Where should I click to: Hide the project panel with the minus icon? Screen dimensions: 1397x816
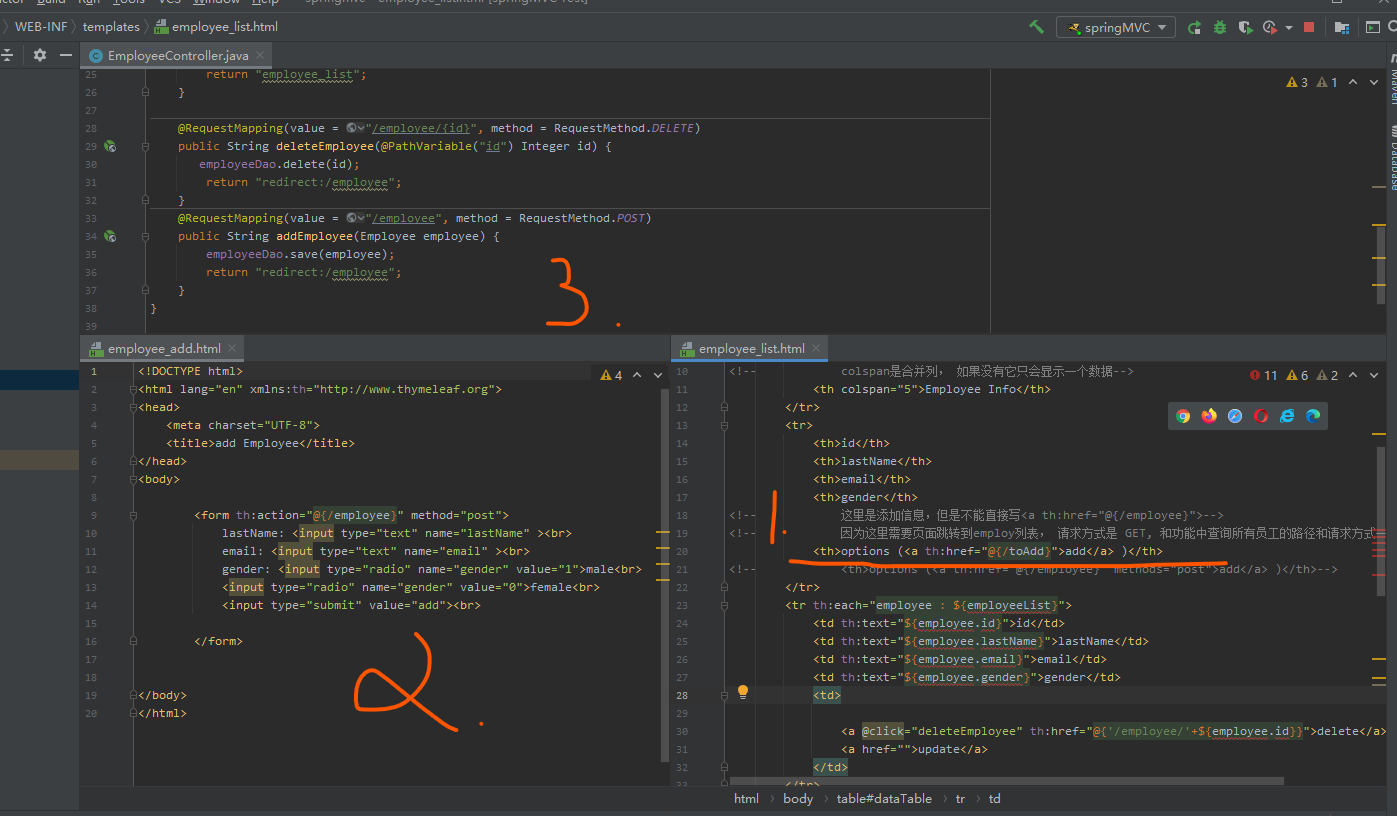pos(66,55)
